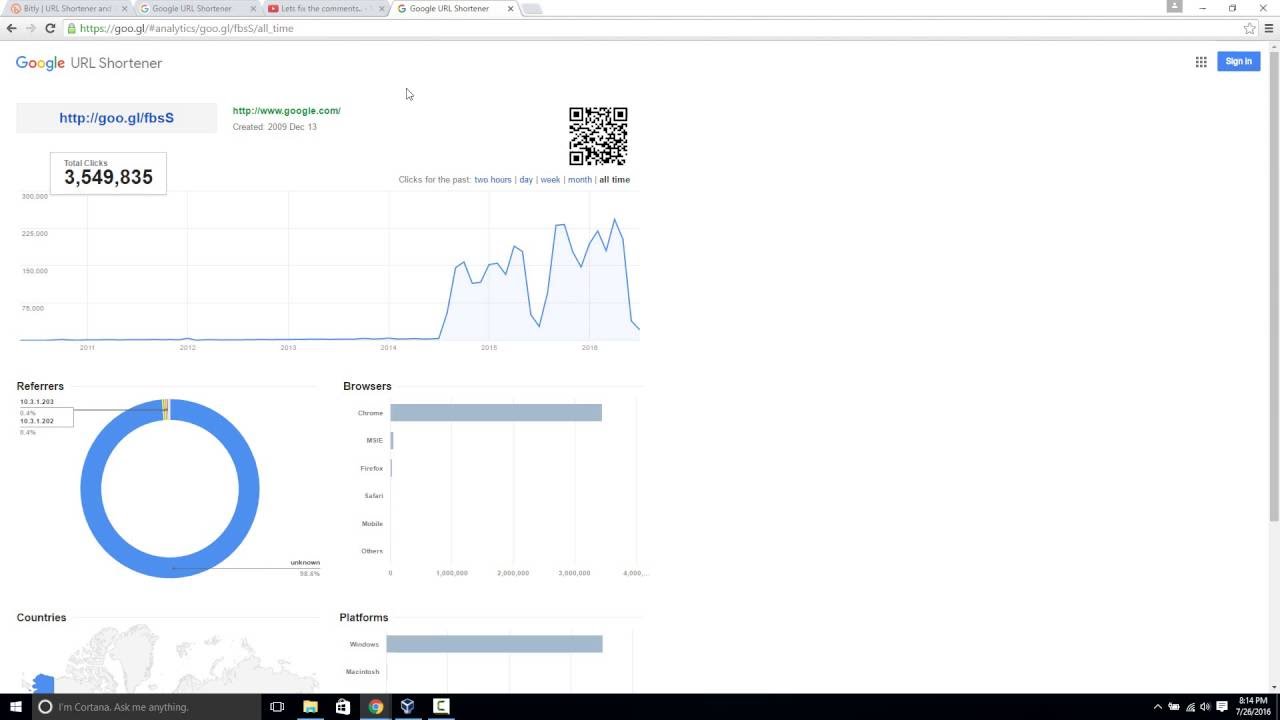The image size is (1280, 720).
Task: Click the address bar URL field
Action: [x=650, y=28]
